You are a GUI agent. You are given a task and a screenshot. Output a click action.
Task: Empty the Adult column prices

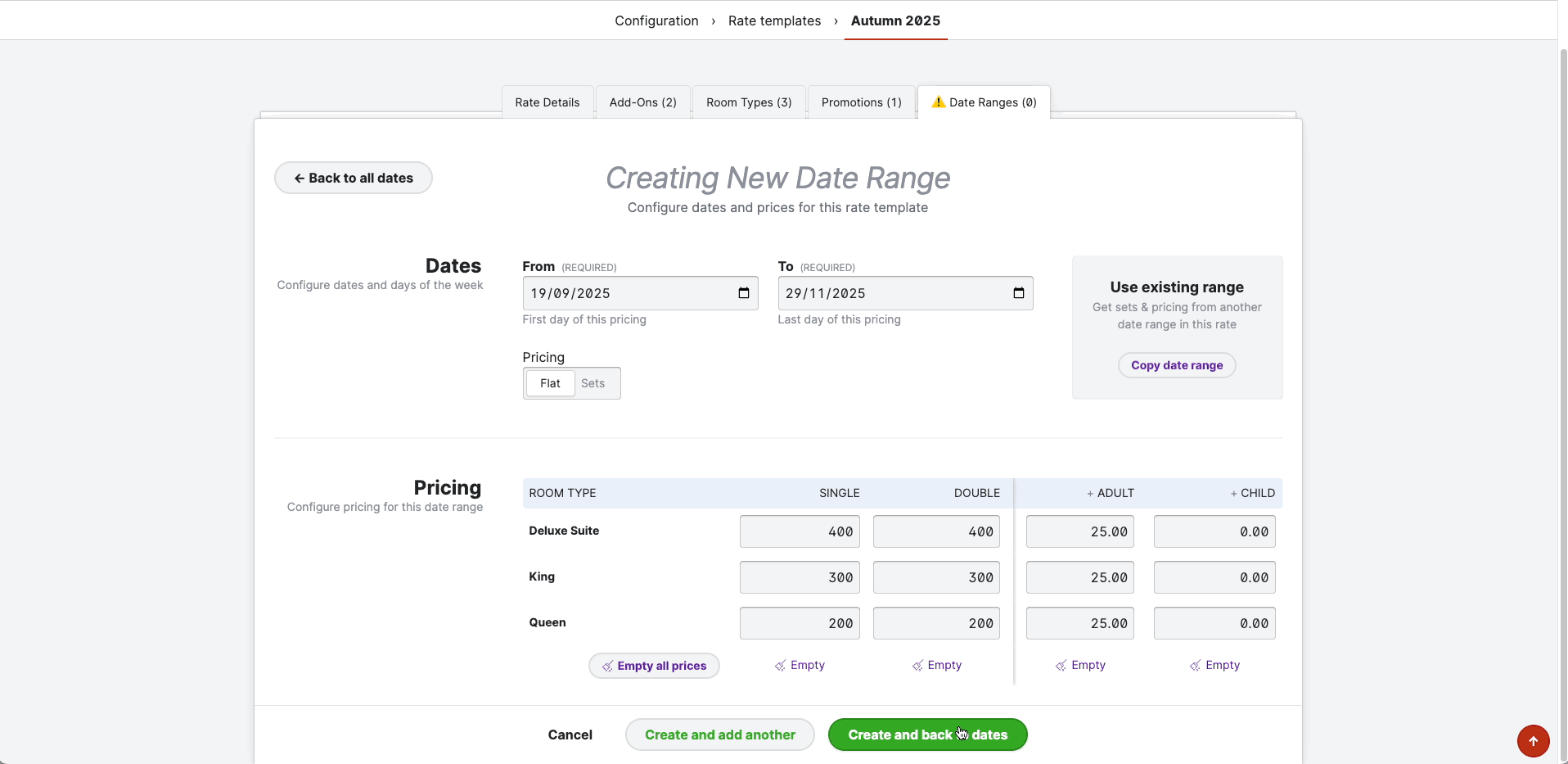coord(1080,665)
